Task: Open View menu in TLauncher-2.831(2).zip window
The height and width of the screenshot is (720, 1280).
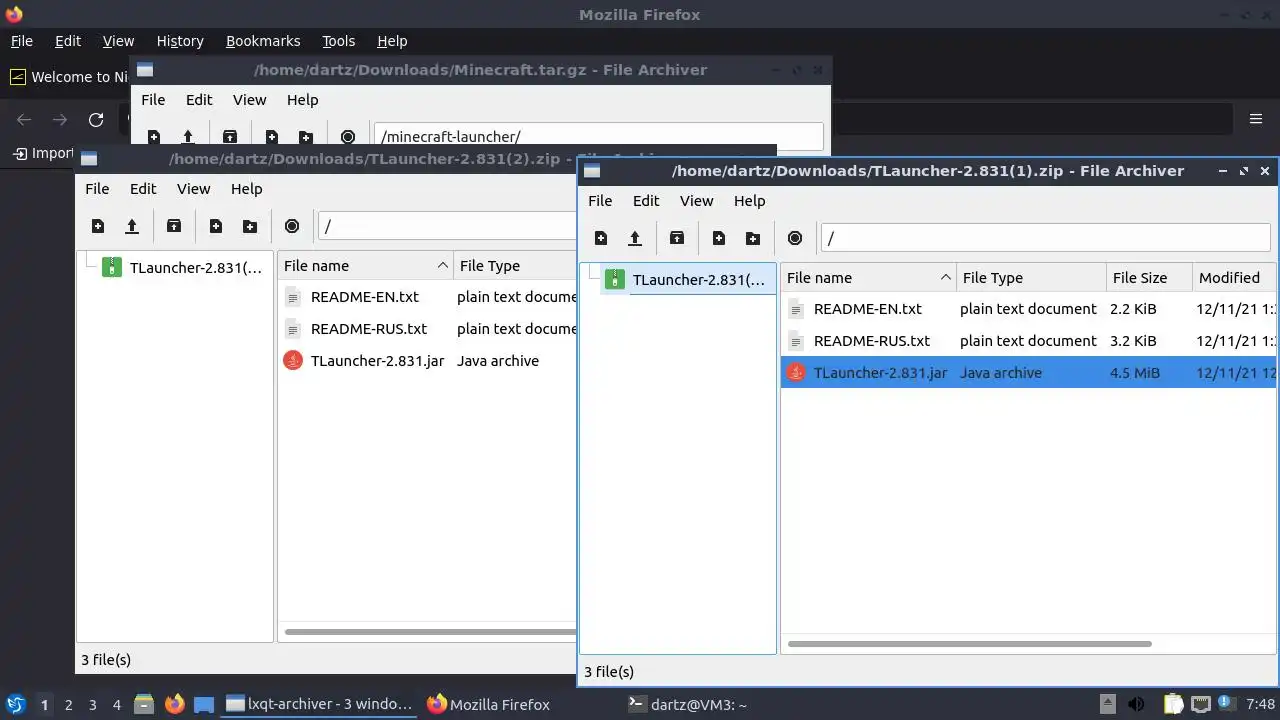Action: (x=194, y=188)
